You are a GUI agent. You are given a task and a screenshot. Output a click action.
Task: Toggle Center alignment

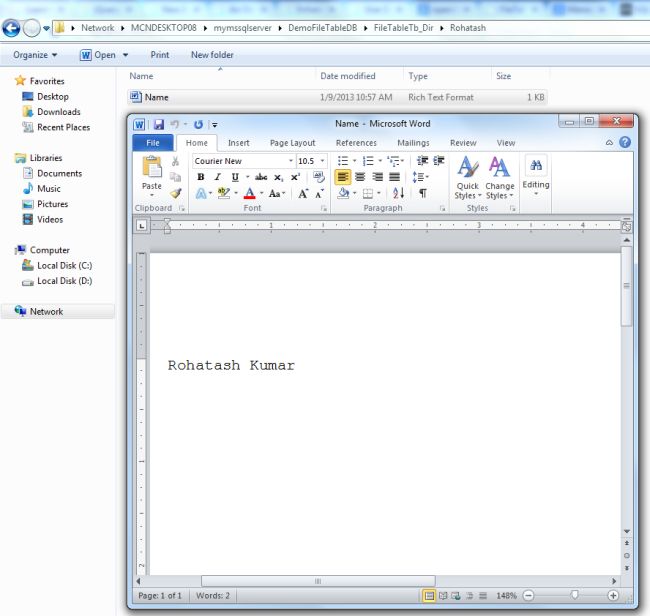360,177
